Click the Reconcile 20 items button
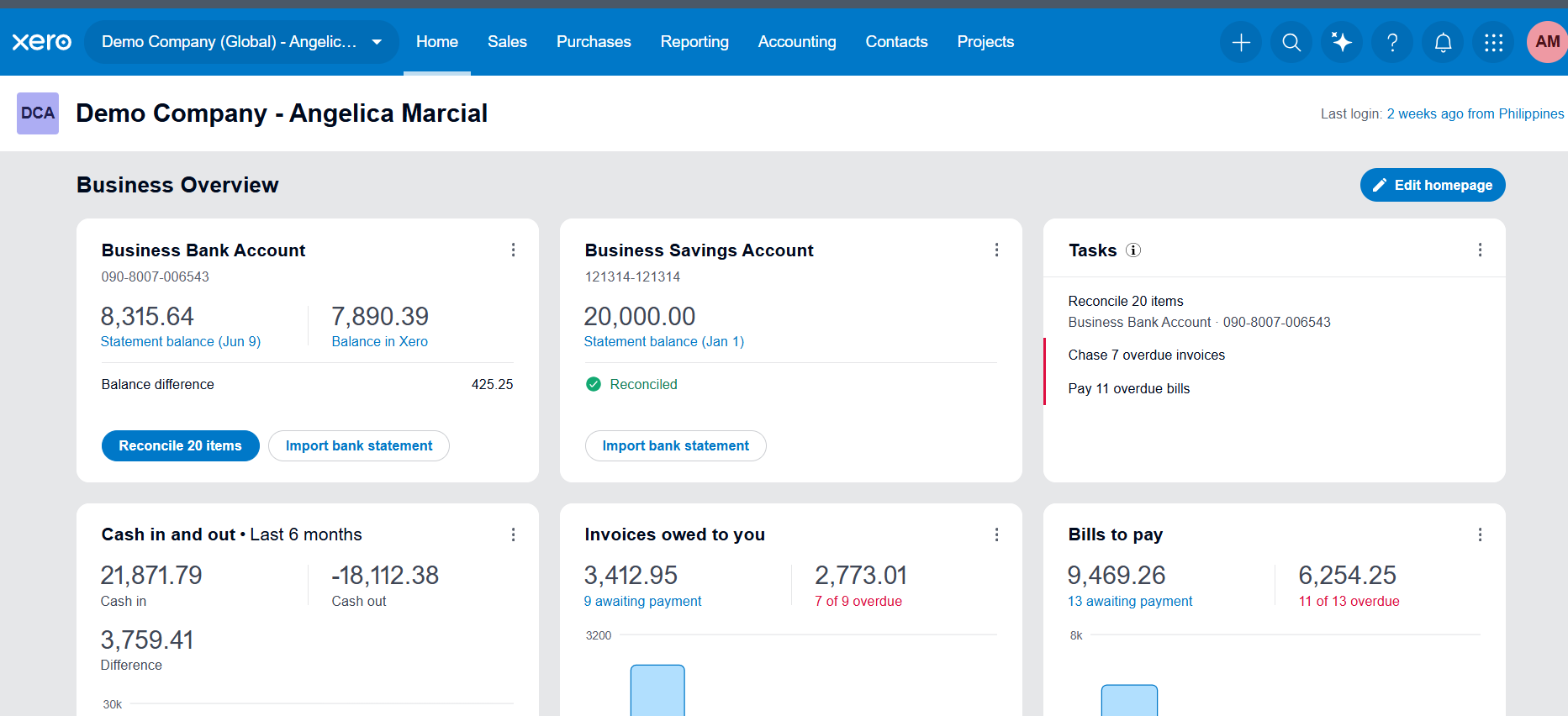This screenshot has height=716, width=1568. click(x=180, y=445)
